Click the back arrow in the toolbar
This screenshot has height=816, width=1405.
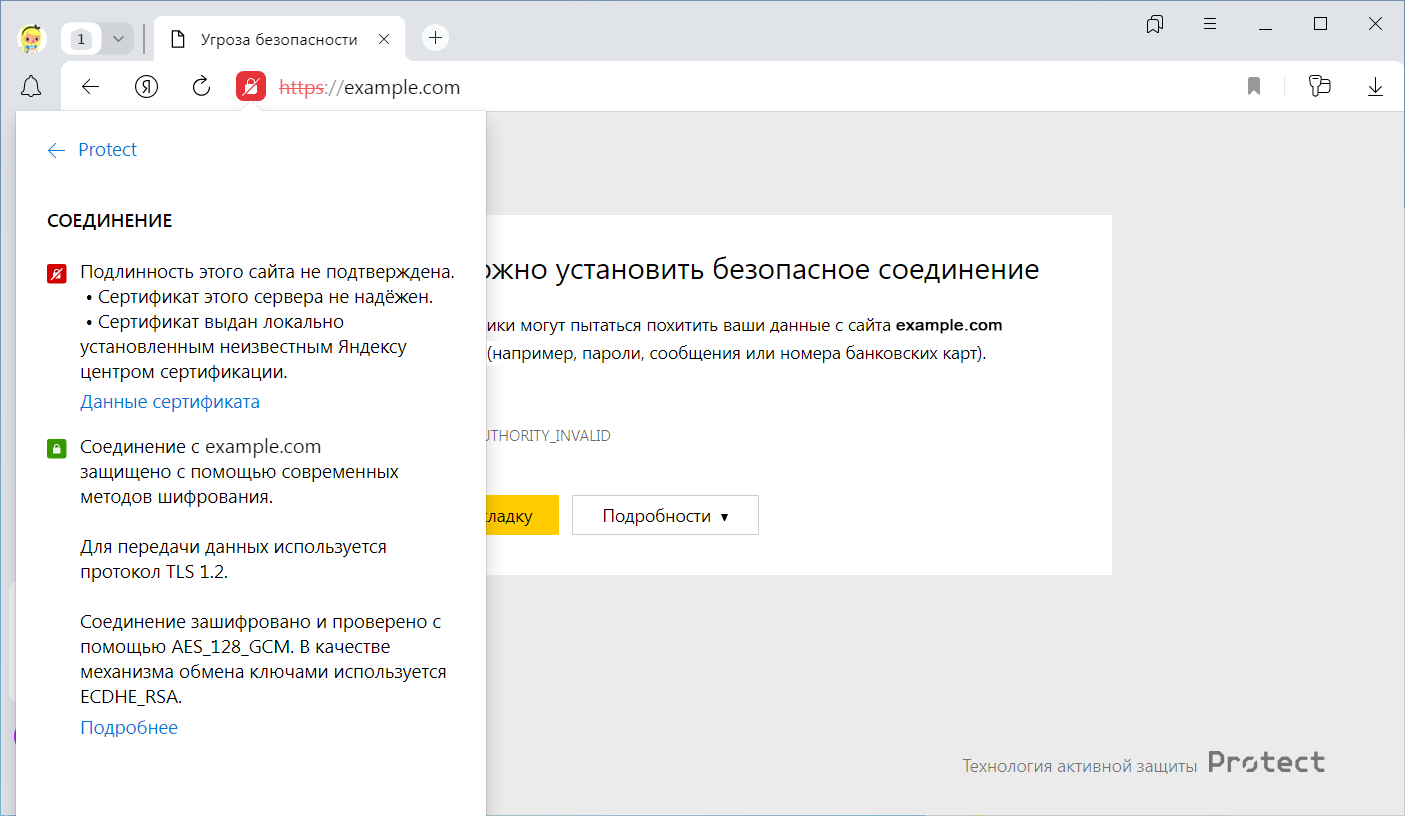pyautogui.click(x=91, y=87)
